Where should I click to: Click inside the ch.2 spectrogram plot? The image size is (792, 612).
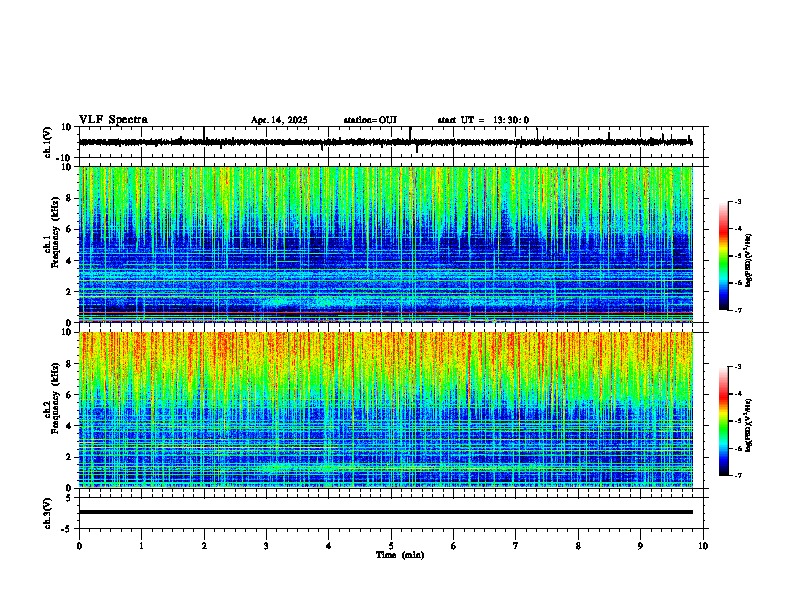pos(386,410)
